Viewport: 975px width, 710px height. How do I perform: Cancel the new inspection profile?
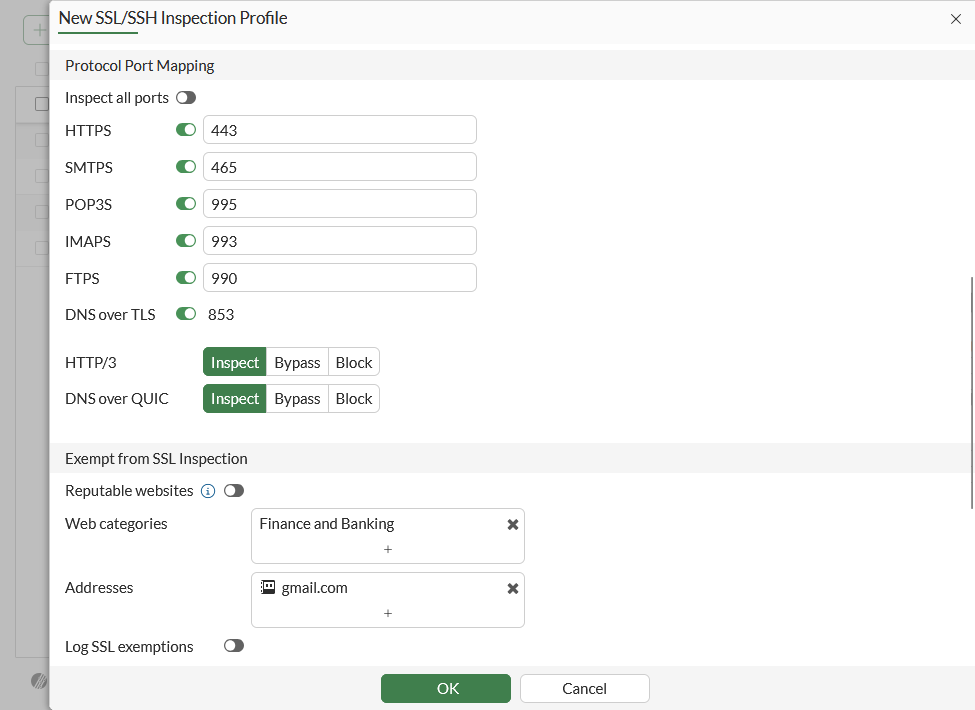585,688
